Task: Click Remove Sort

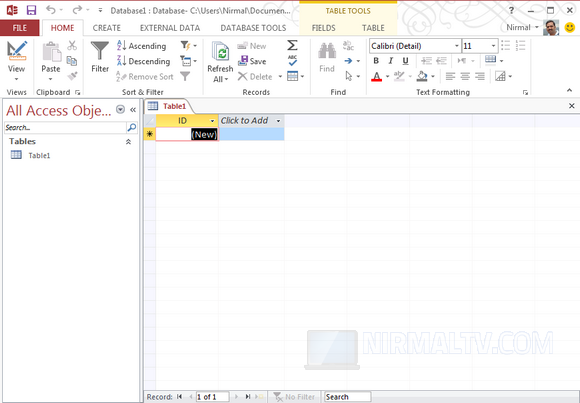Action: (145, 77)
